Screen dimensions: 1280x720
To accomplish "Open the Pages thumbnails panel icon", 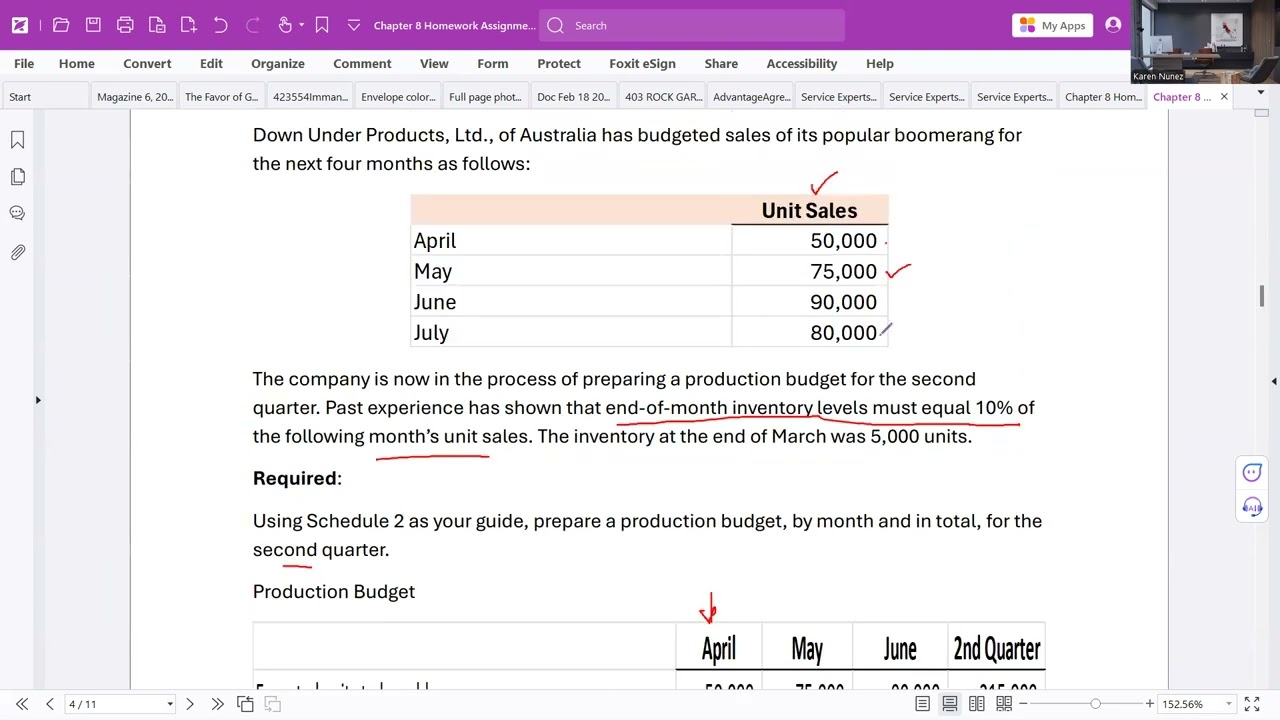I will coord(17,177).
